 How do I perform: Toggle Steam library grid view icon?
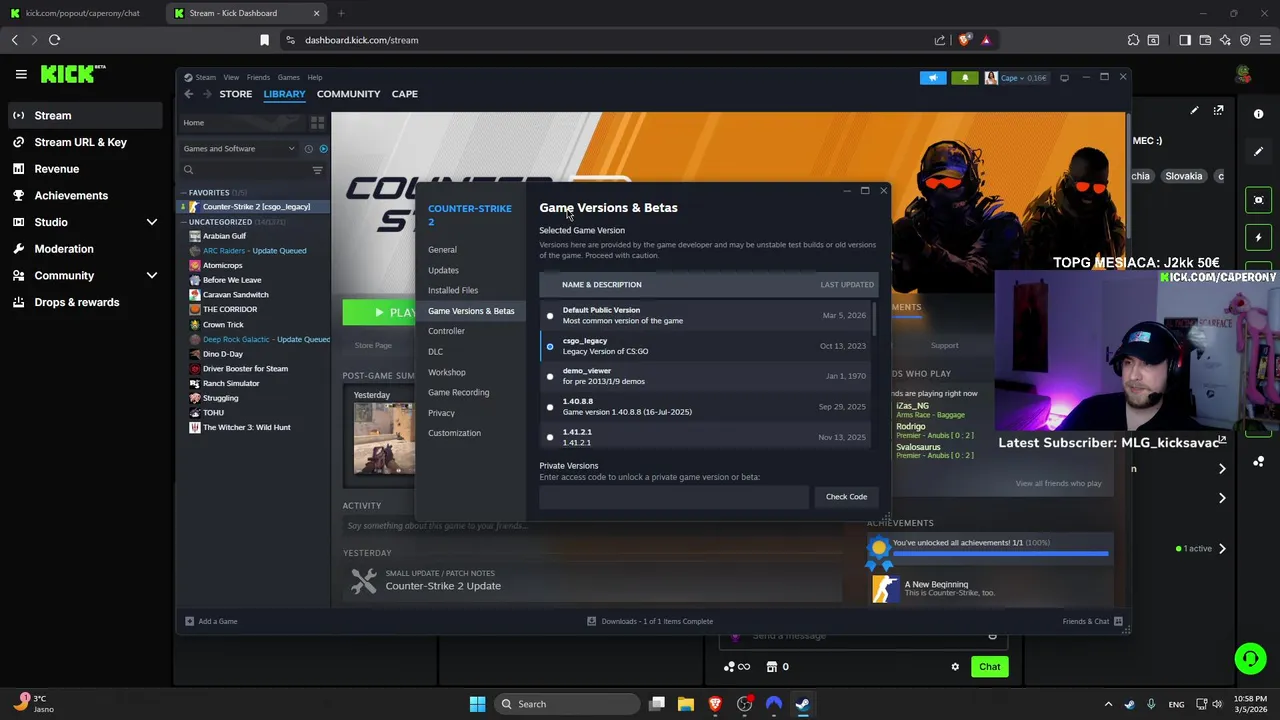pyautogui.click(x=317, y=122)
